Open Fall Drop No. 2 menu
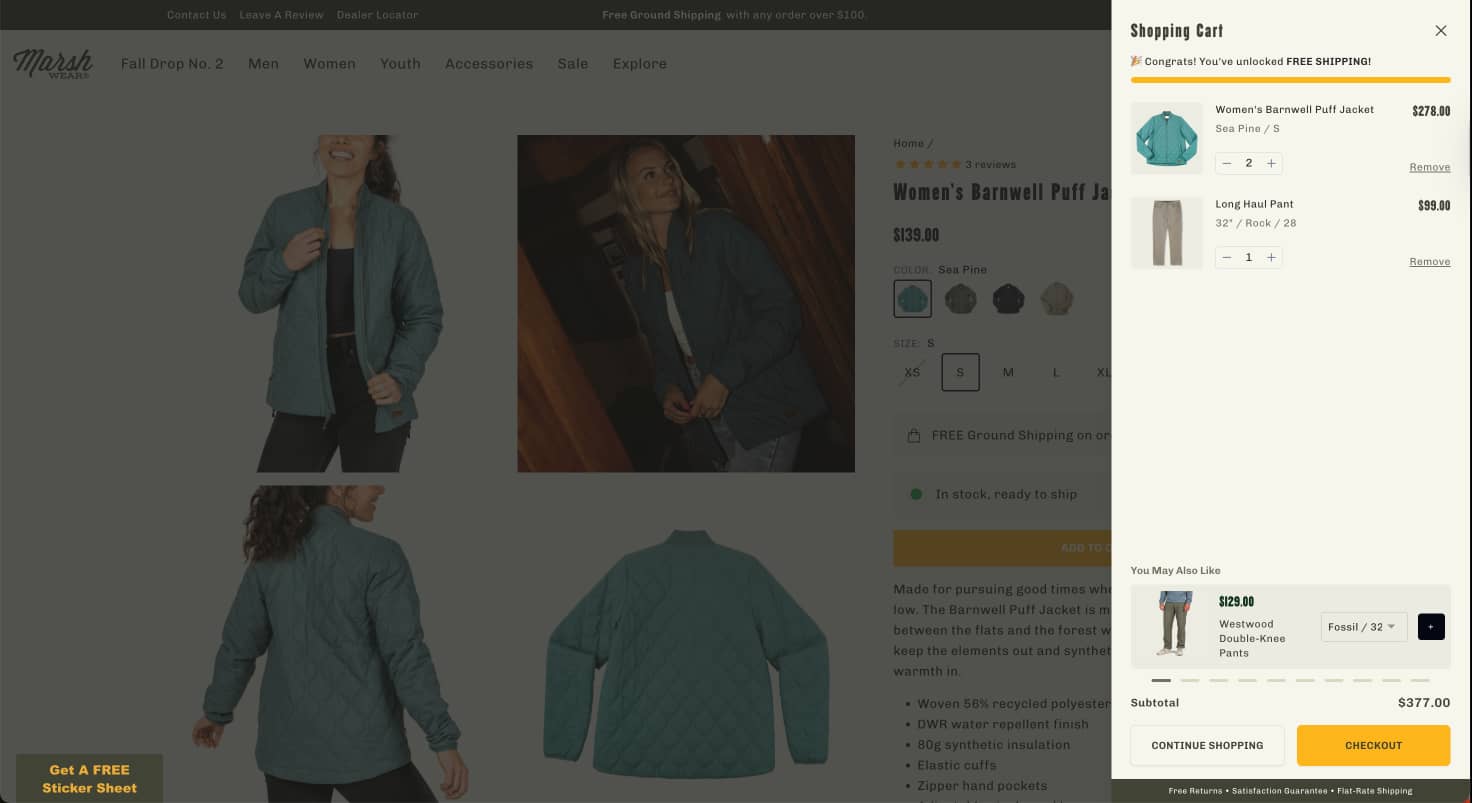This screenshot has width=1472, height=803. coord(172,64)
